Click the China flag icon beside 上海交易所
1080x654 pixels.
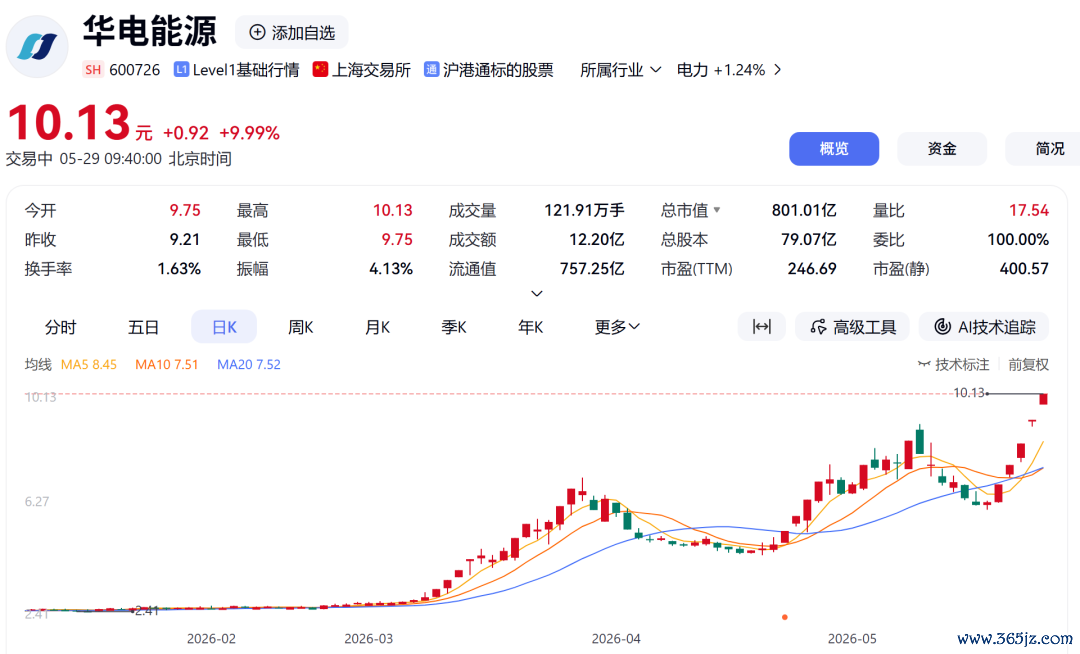[320, 70]
